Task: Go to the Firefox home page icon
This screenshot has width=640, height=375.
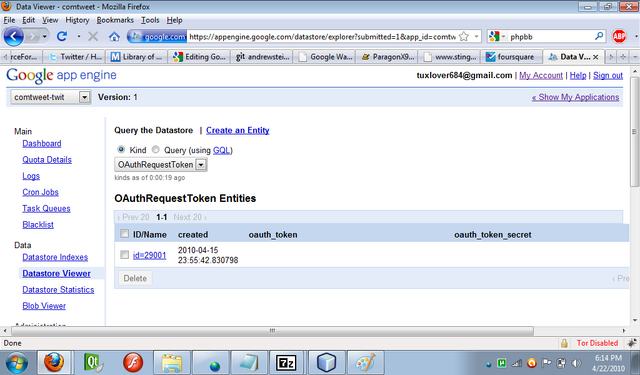Action: [x=114, y=37]
